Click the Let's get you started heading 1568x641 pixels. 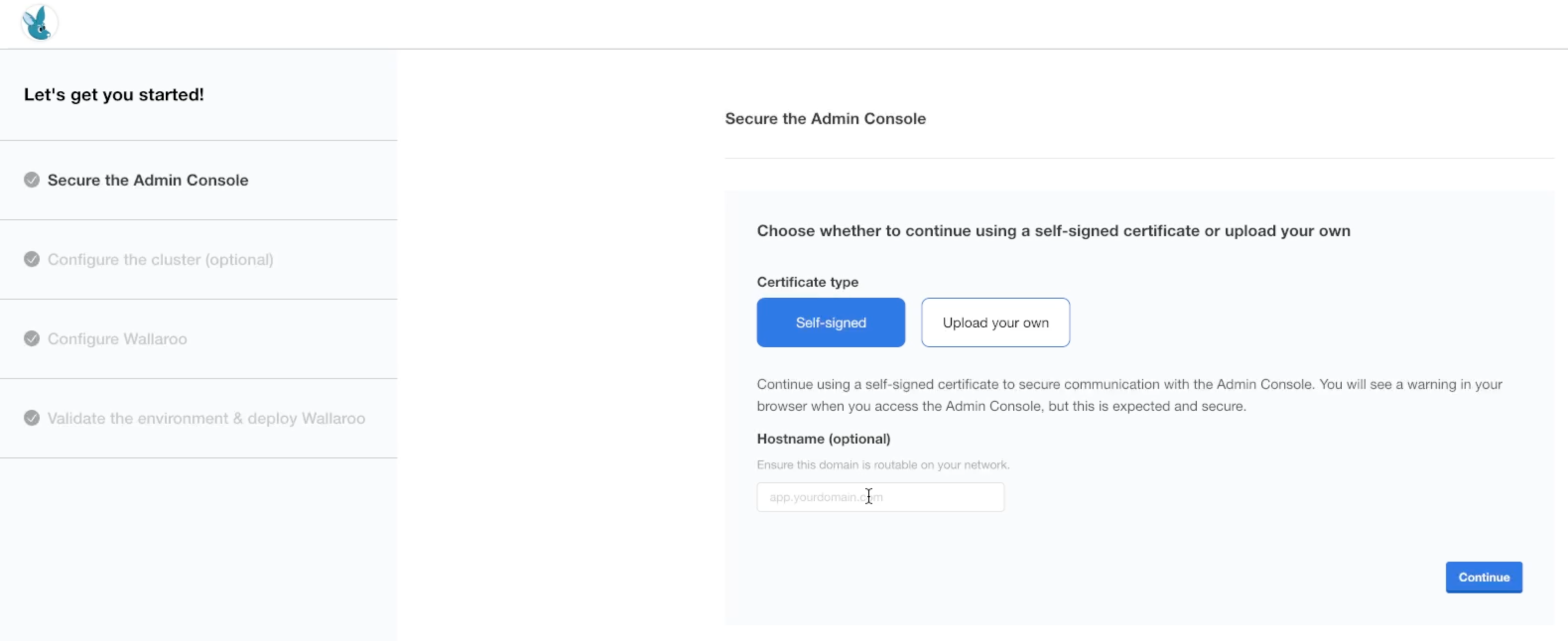[x=113, y=94]
